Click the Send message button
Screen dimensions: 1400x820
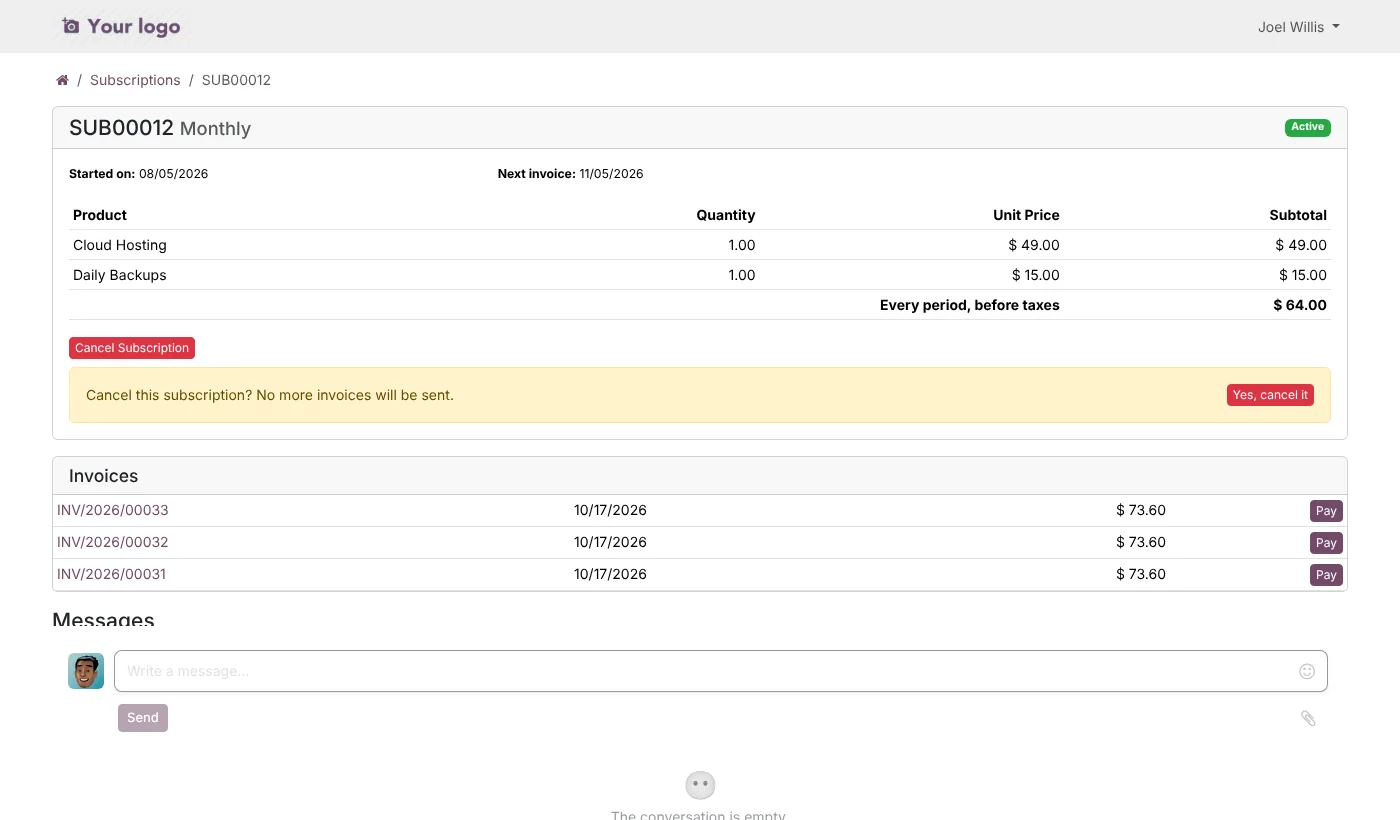pyautogui.click(x=143, y=718)
